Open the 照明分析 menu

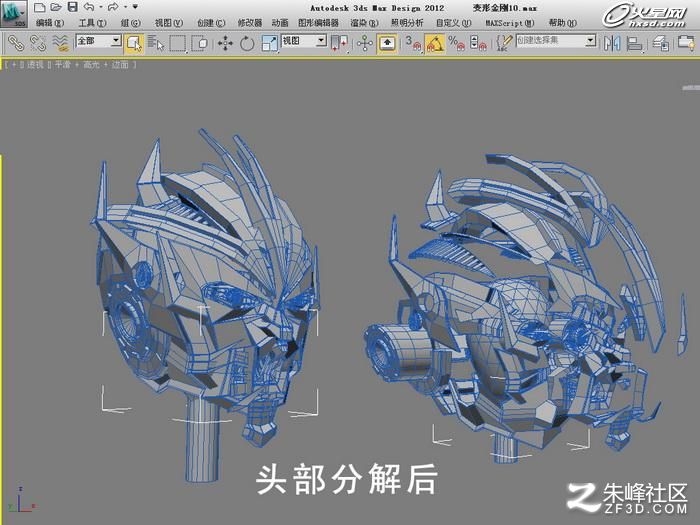coord(407,23)
